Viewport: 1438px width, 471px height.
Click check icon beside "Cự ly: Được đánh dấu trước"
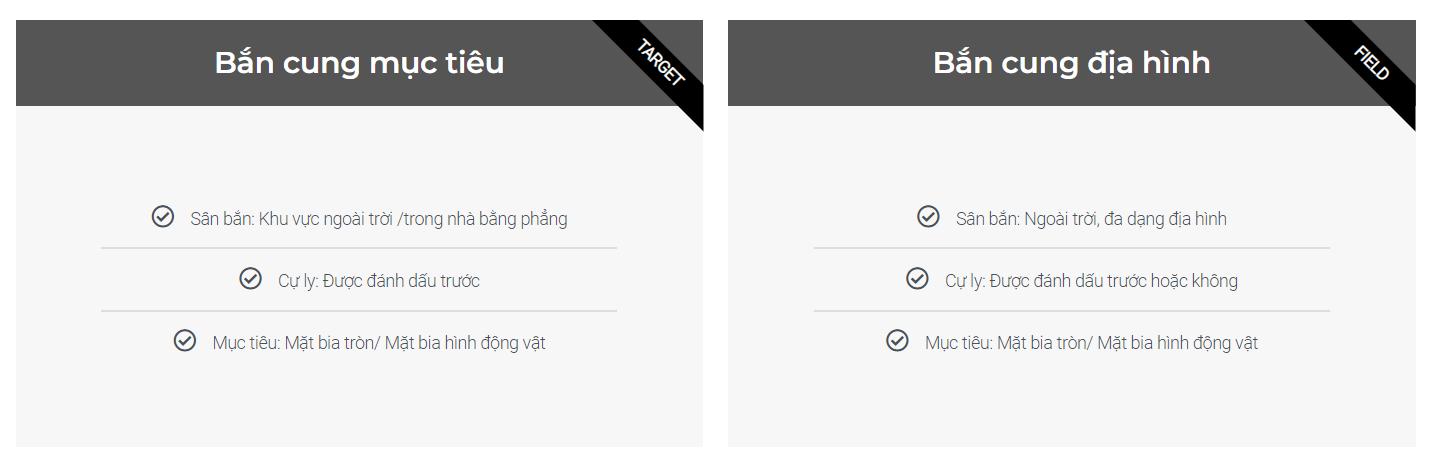coord(251,279)
